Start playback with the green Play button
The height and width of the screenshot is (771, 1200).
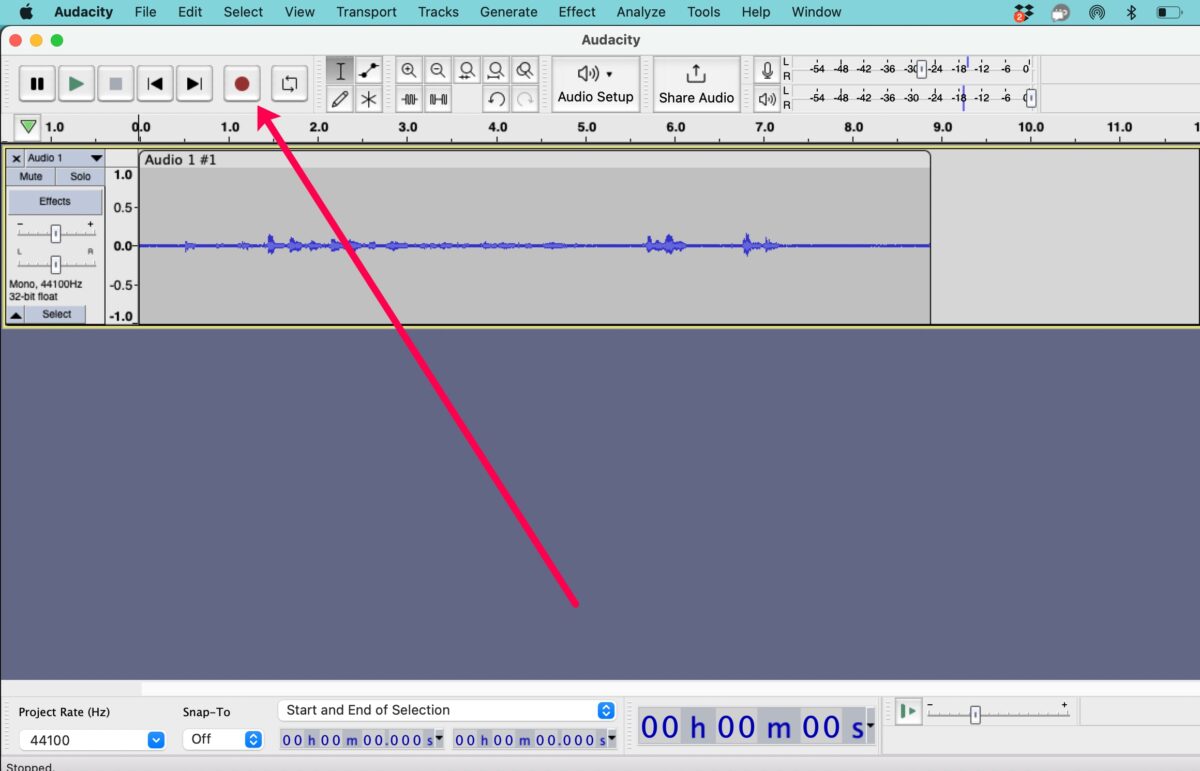76,84
